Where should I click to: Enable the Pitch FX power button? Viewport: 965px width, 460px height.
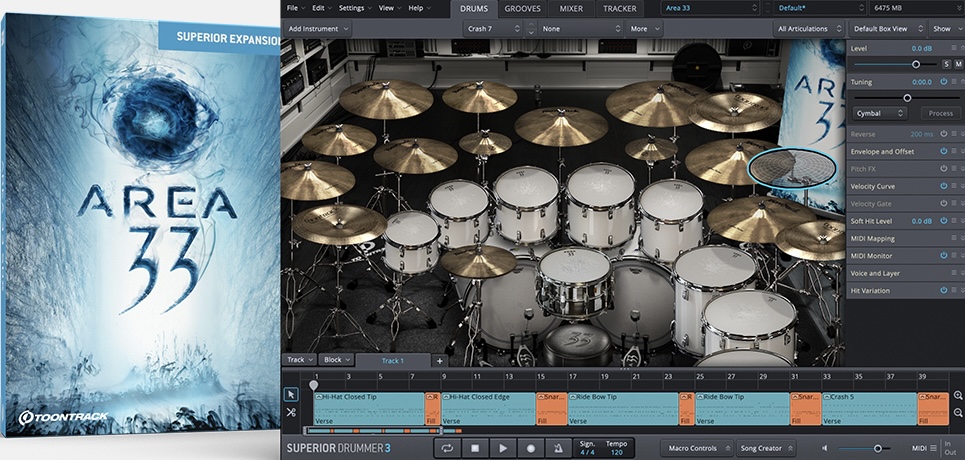(943, 168)
